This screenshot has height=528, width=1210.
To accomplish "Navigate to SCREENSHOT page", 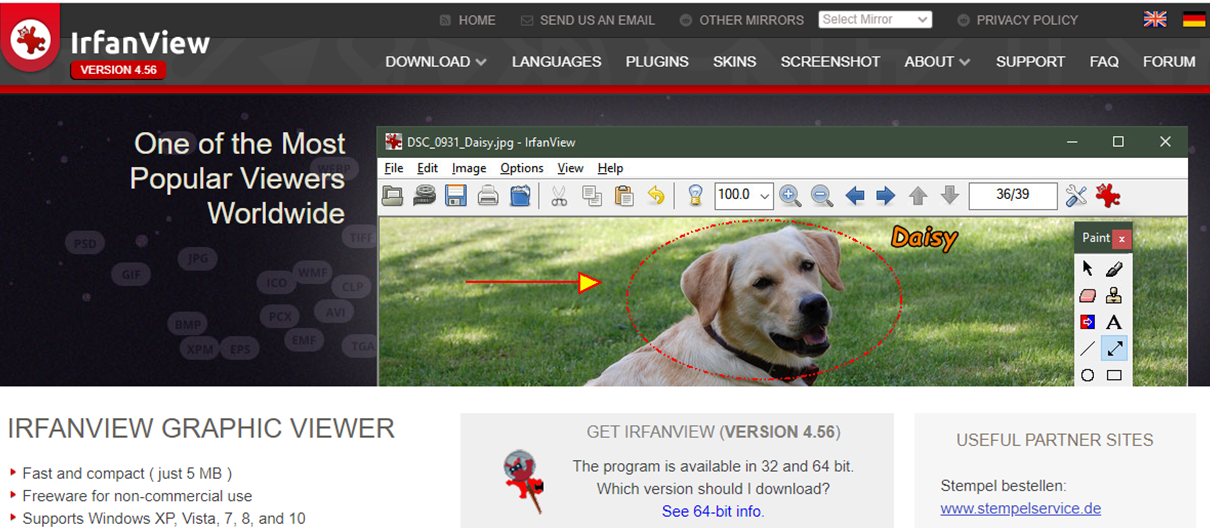I will (x=830, y=61).
